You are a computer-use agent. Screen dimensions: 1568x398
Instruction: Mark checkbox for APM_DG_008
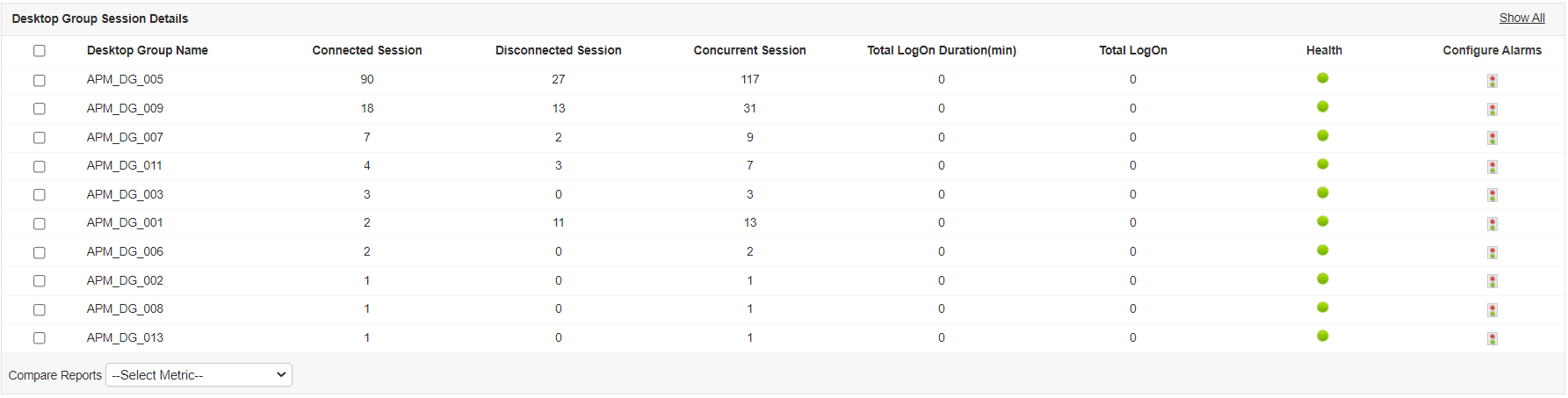[40, 309]
